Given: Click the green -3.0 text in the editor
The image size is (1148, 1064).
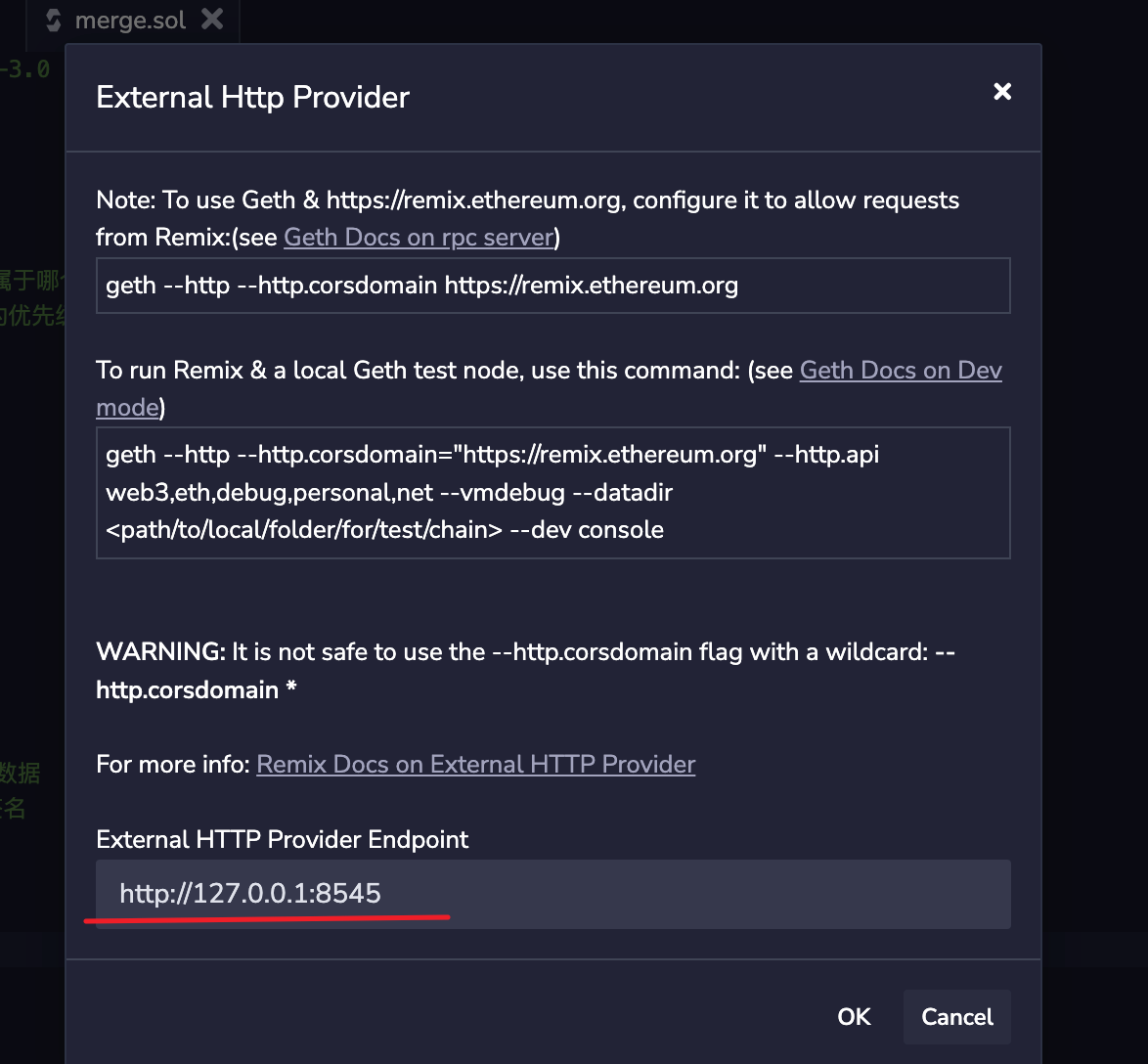Looking at the screenshot, I should 25,70.
